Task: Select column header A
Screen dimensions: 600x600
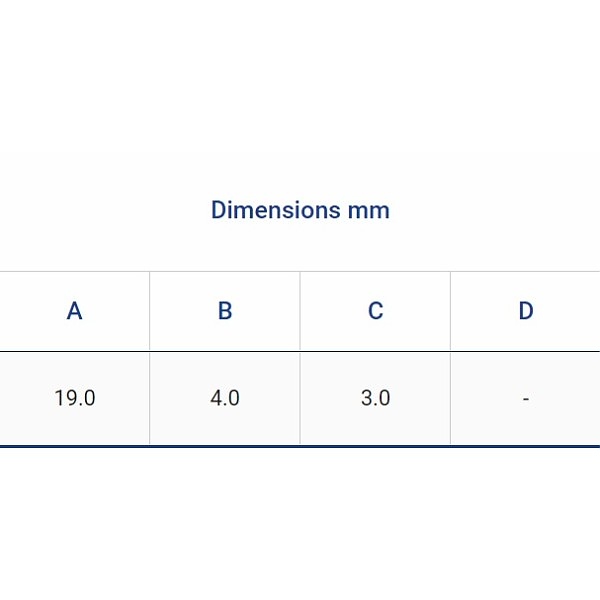Action: coord(74,311)
